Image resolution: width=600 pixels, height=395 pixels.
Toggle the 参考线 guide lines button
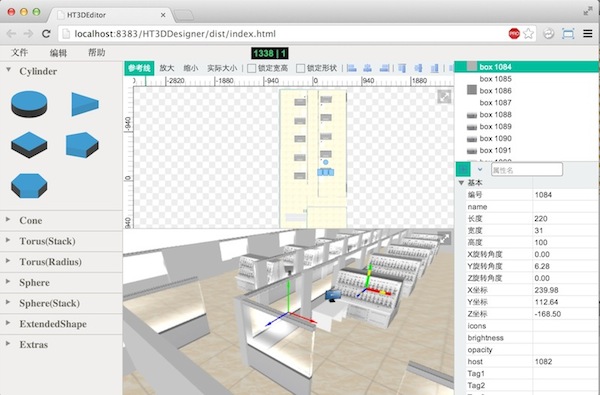[139, 68]
